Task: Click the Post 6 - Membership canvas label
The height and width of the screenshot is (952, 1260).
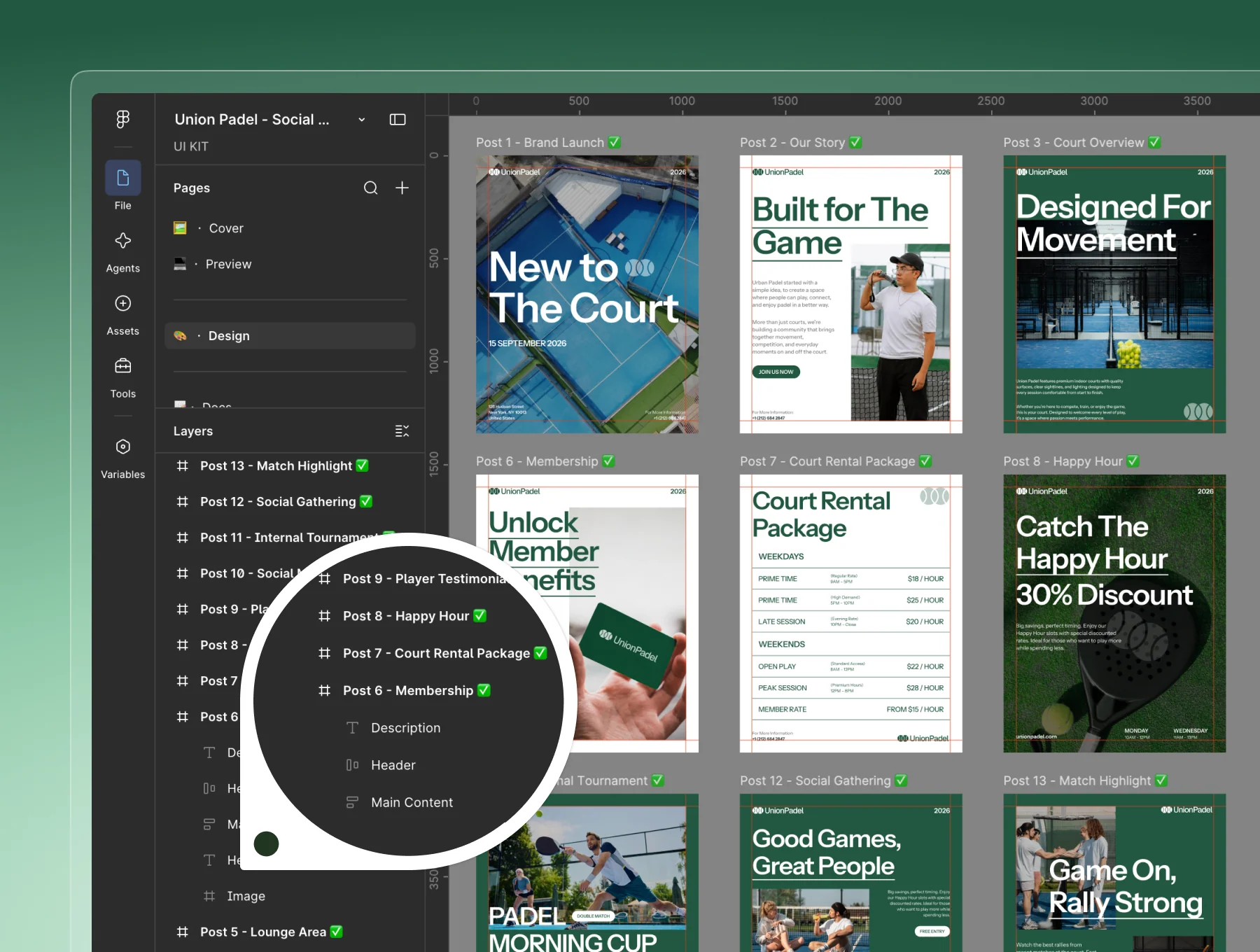Action: click(545, 461)
